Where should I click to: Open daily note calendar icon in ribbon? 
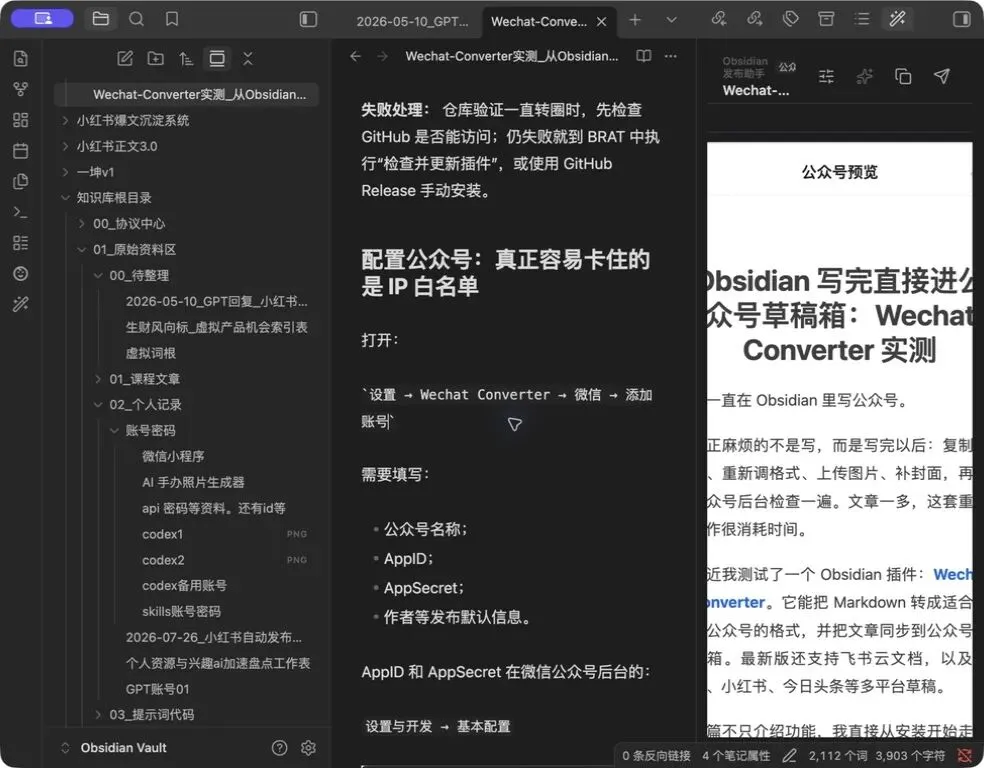click(20, 151)
